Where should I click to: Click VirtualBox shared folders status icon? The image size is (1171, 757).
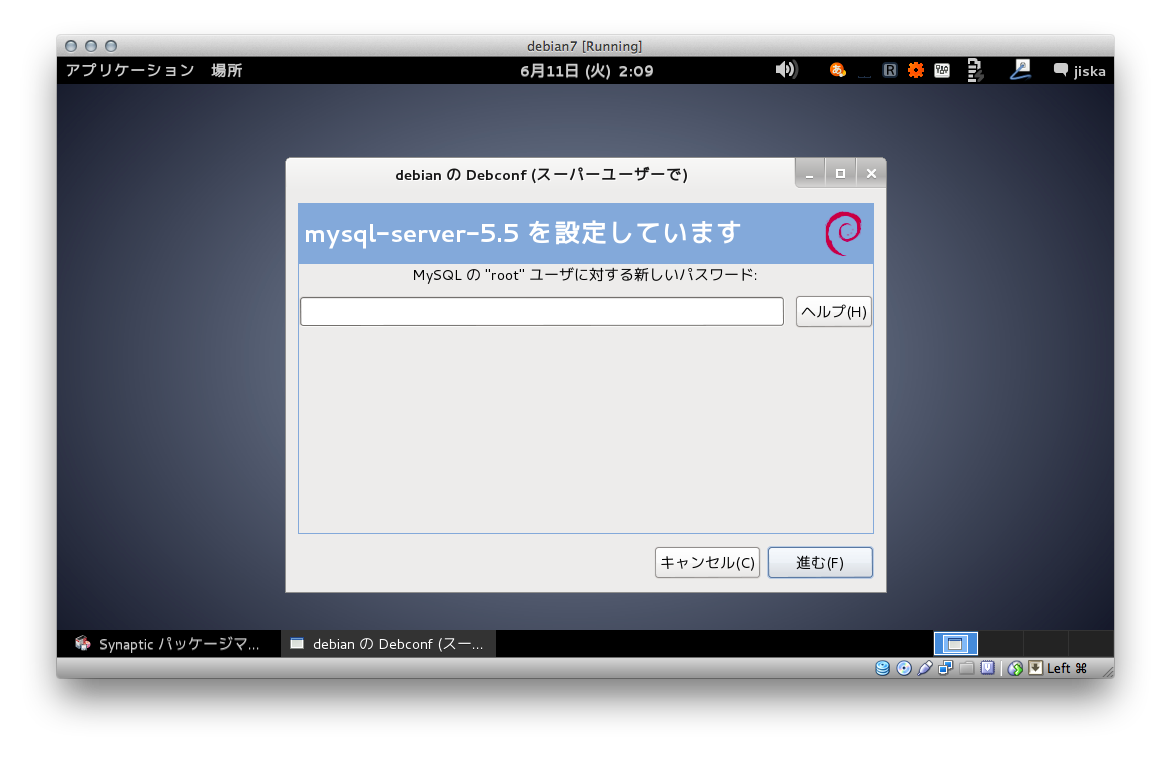(966, 668)
